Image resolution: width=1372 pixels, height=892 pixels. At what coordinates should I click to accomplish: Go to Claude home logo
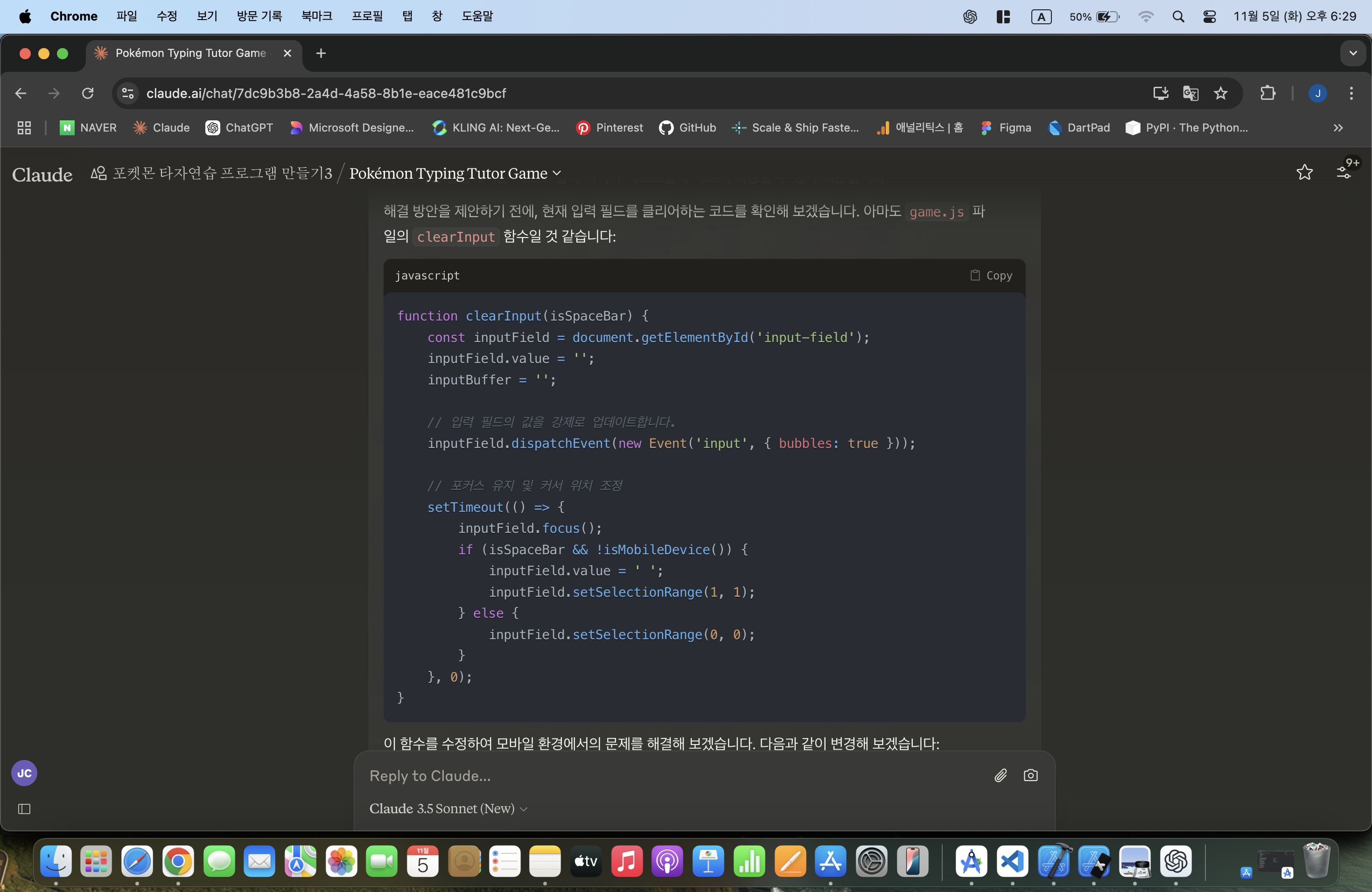coord(42,174)
